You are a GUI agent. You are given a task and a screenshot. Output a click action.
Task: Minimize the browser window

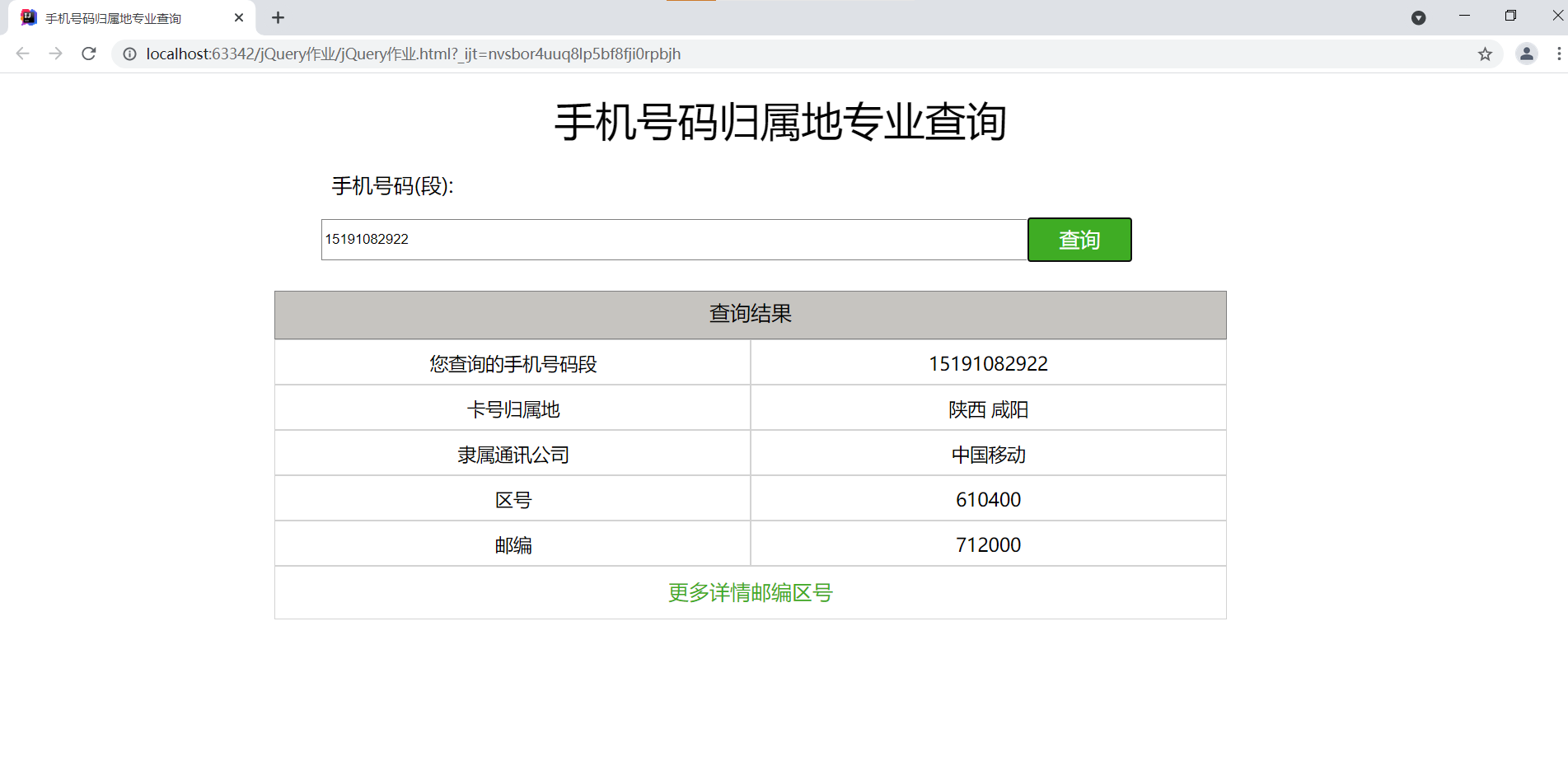(x=1464, y=16)
